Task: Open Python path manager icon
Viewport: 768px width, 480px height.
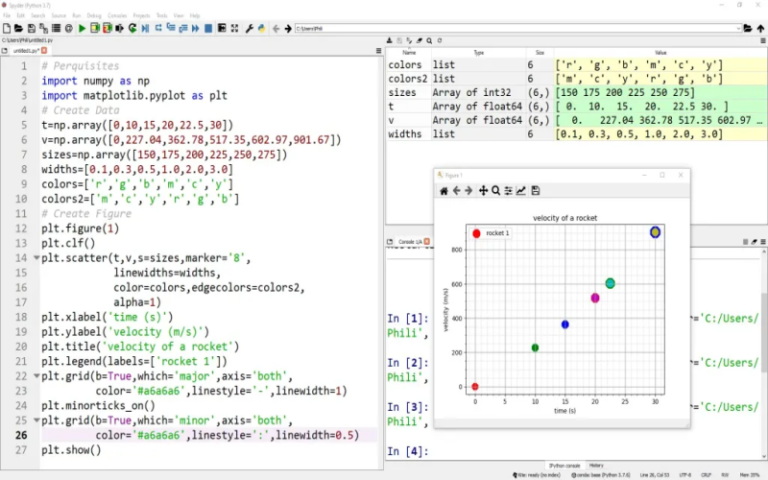Action: [x=261, y=28]
